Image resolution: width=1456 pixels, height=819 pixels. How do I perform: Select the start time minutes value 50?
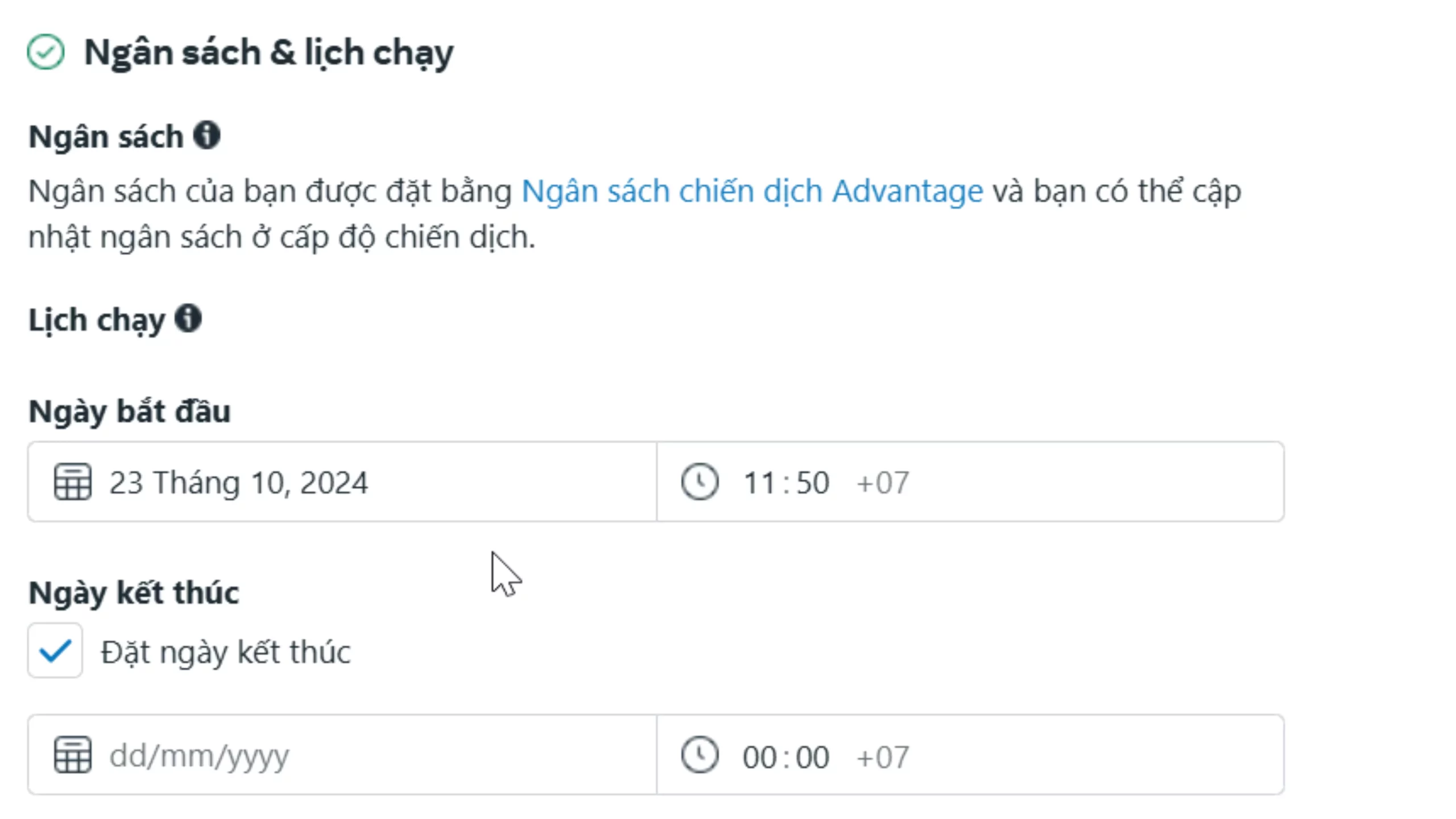pyautogui.click(x=813, y=483)
